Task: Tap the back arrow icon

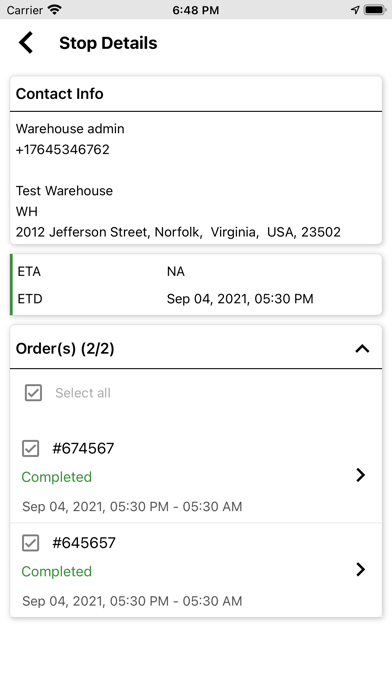Action: click(26, 43)
